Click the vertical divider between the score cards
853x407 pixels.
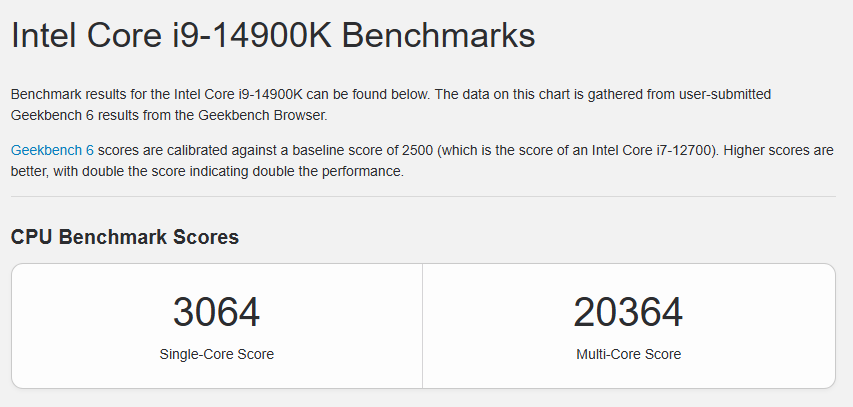(422, 326)
